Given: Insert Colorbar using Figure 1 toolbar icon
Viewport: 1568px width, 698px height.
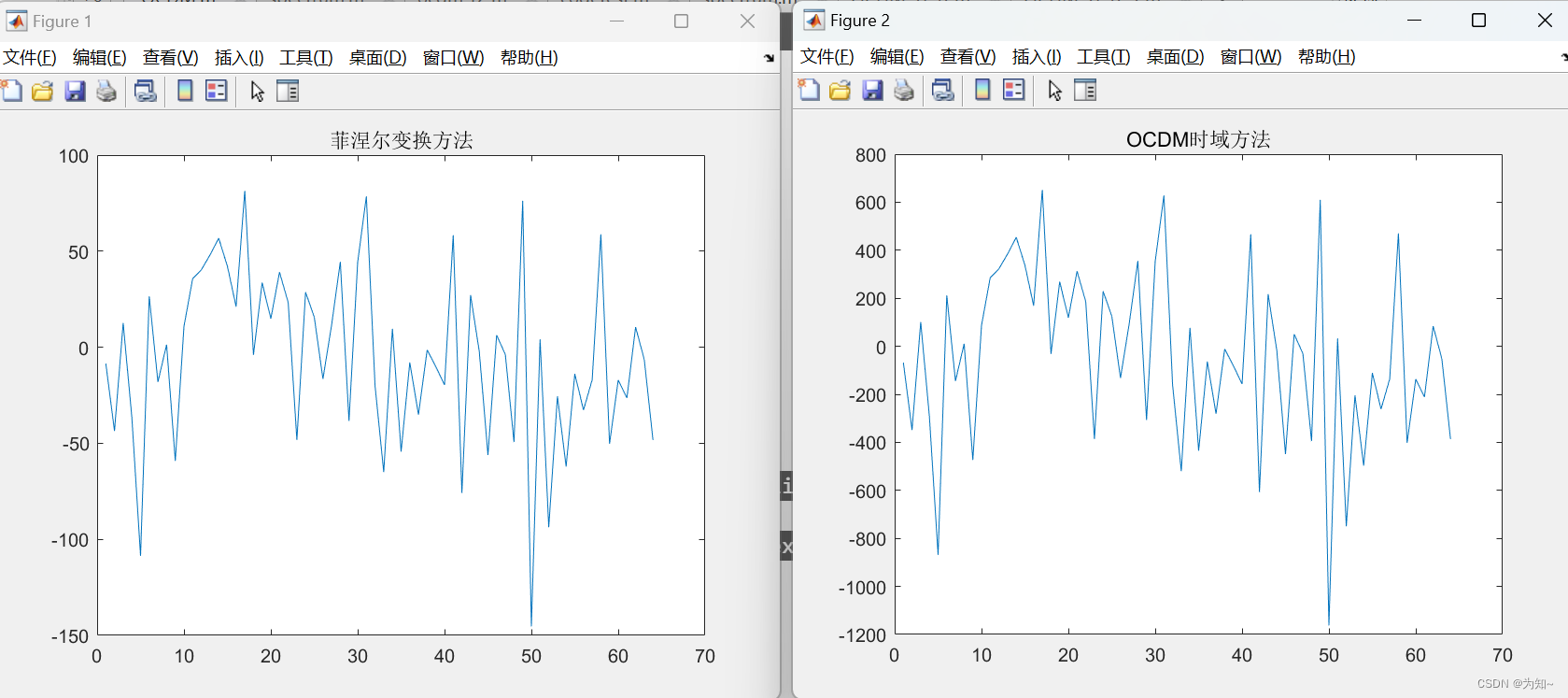Looking at the screenshot, I should 185,91.
